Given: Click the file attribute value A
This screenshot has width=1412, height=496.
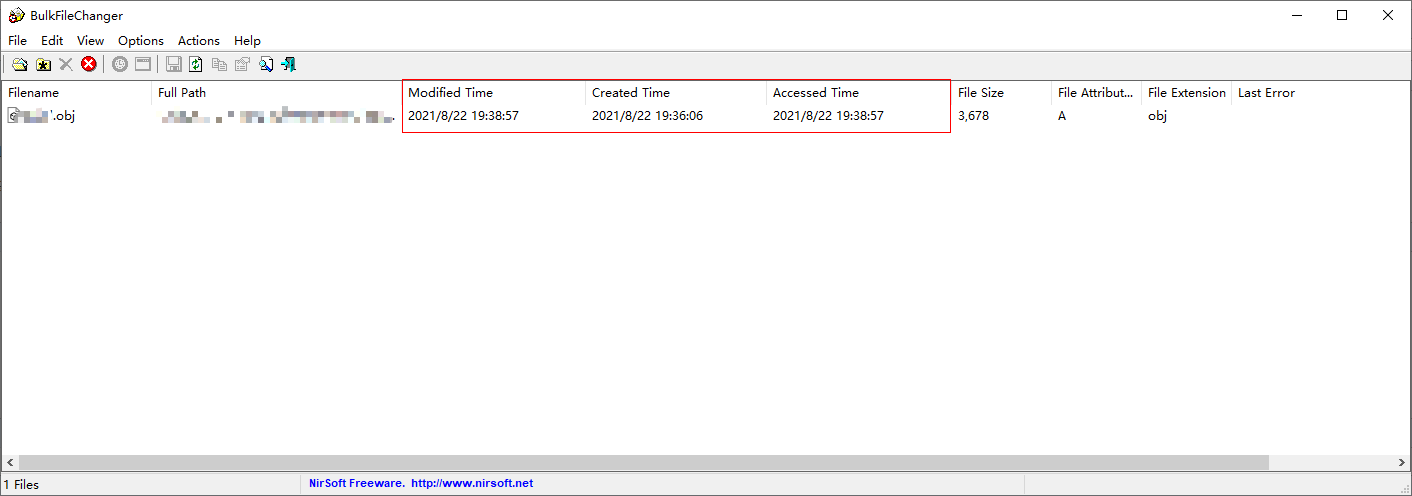Looking at the screenshot, I should point(1062,116).
